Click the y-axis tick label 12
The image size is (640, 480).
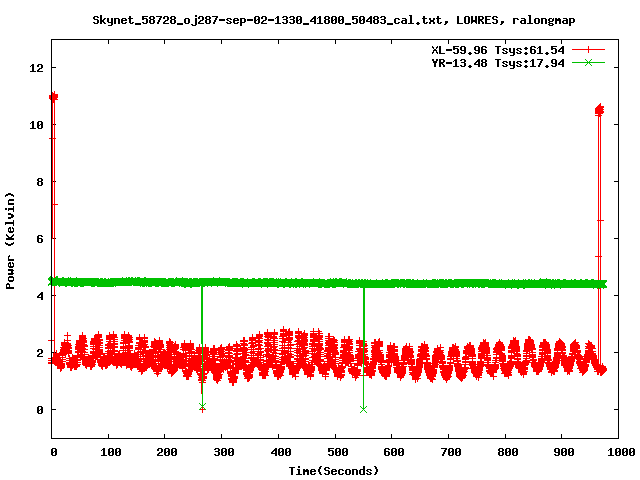[x=36, y=68]
